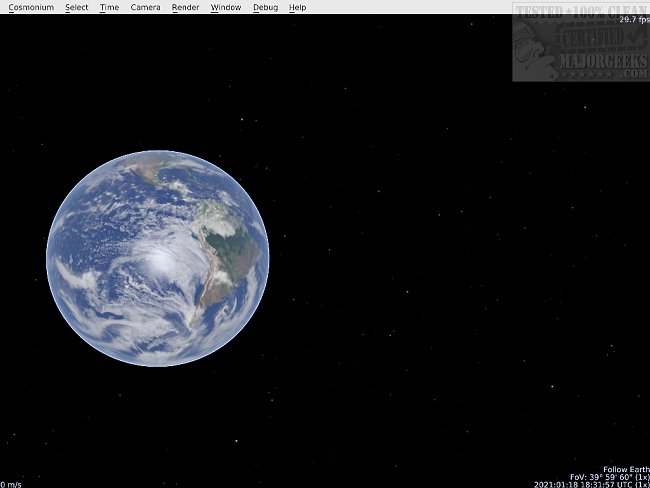The height and width of the screenshot is (488, 650).
Task: Click the bright cloud swirl over the Pacific
Action: [160, 260]
